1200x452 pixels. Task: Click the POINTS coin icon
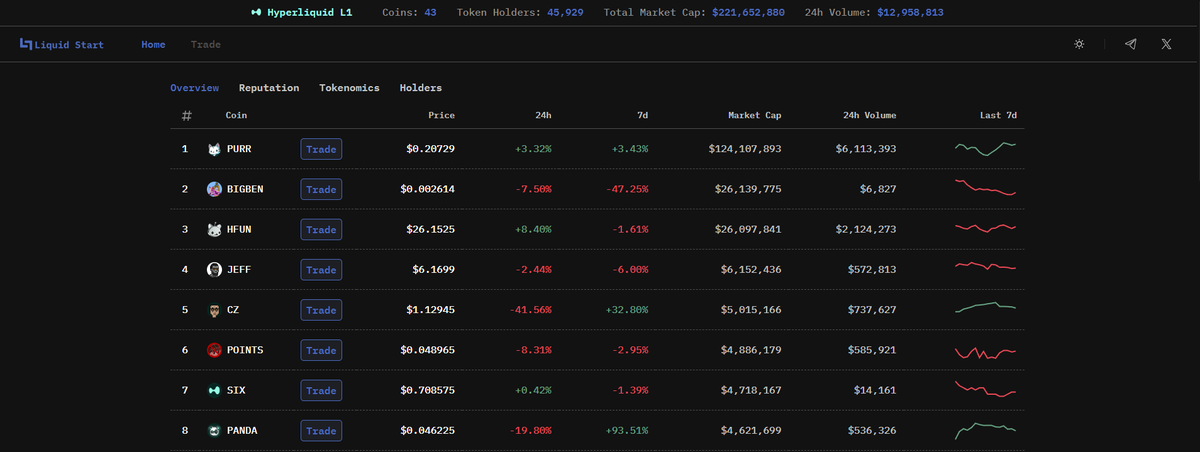tap(214, 350)
